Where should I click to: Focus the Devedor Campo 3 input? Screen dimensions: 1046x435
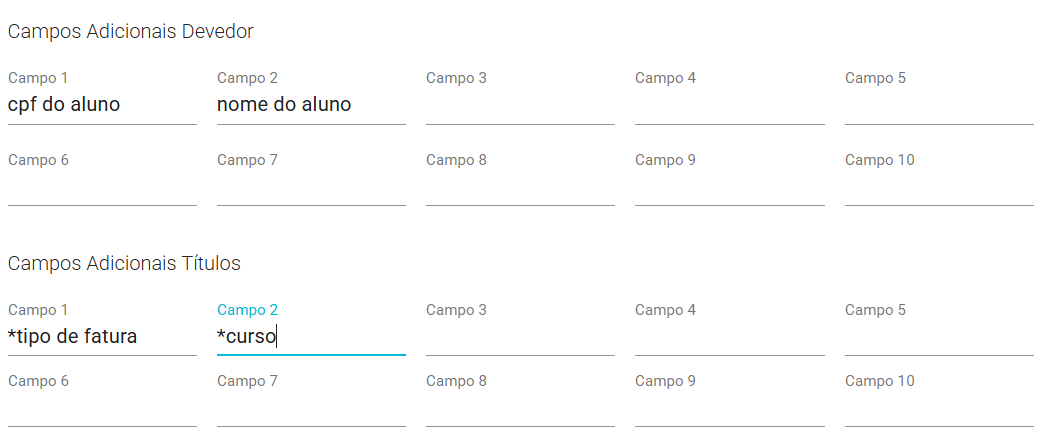pyautogui.click(x=520, y=105)
